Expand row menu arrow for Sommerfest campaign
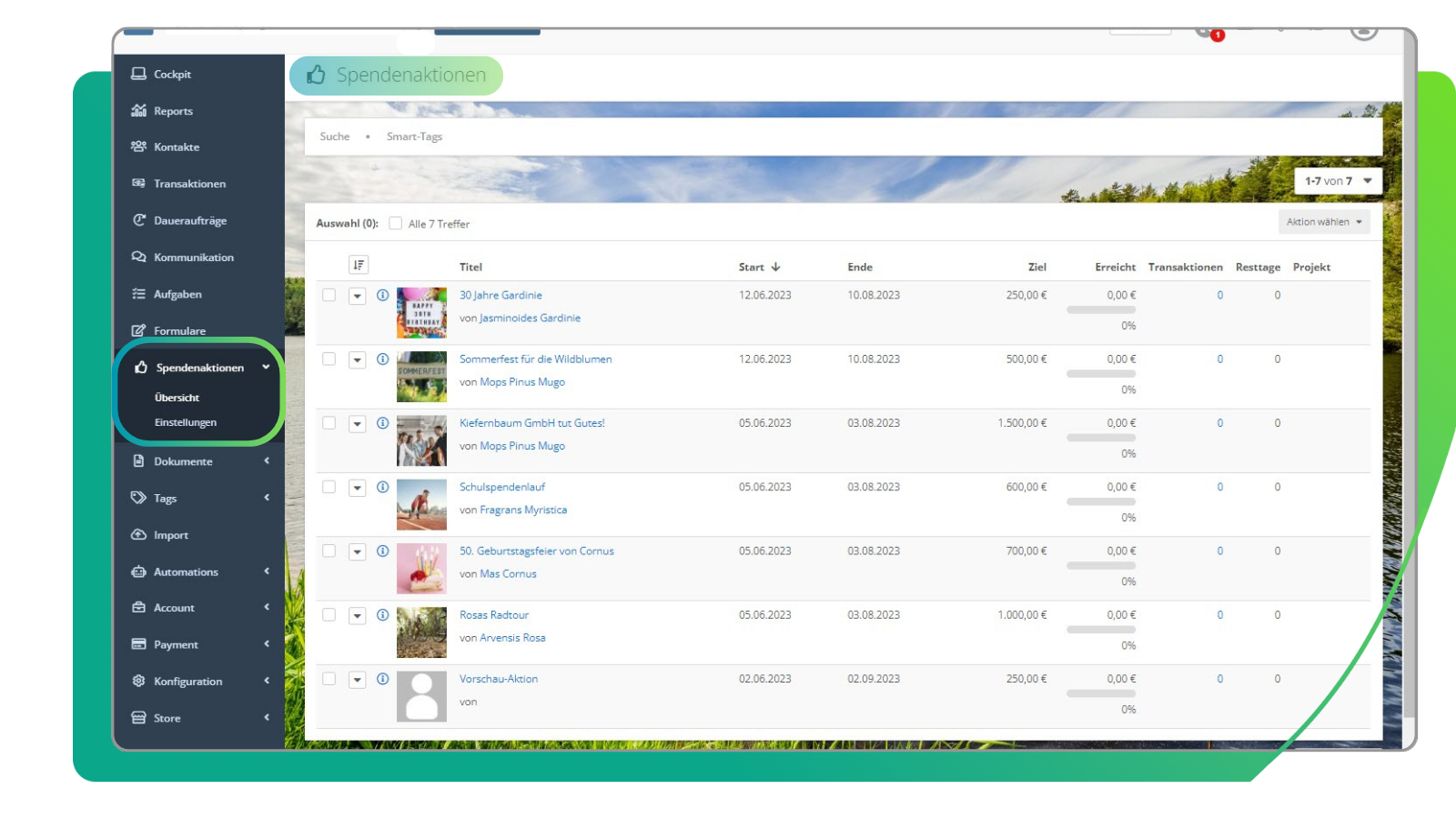The width and height of the screenshot is (1456, 819). 358,359
